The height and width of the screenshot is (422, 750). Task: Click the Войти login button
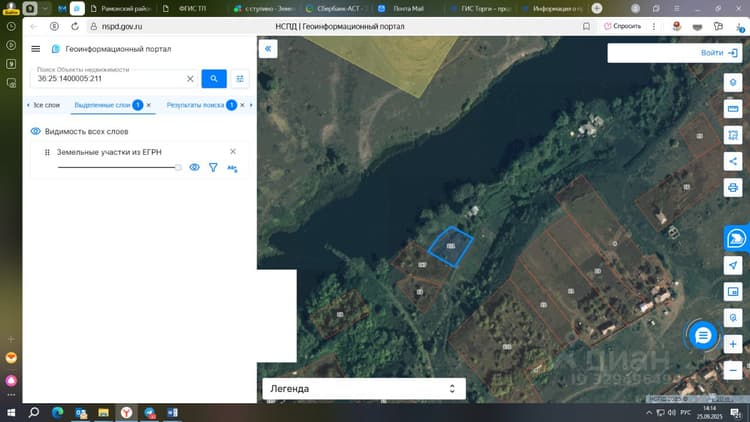tap(719, 53)
